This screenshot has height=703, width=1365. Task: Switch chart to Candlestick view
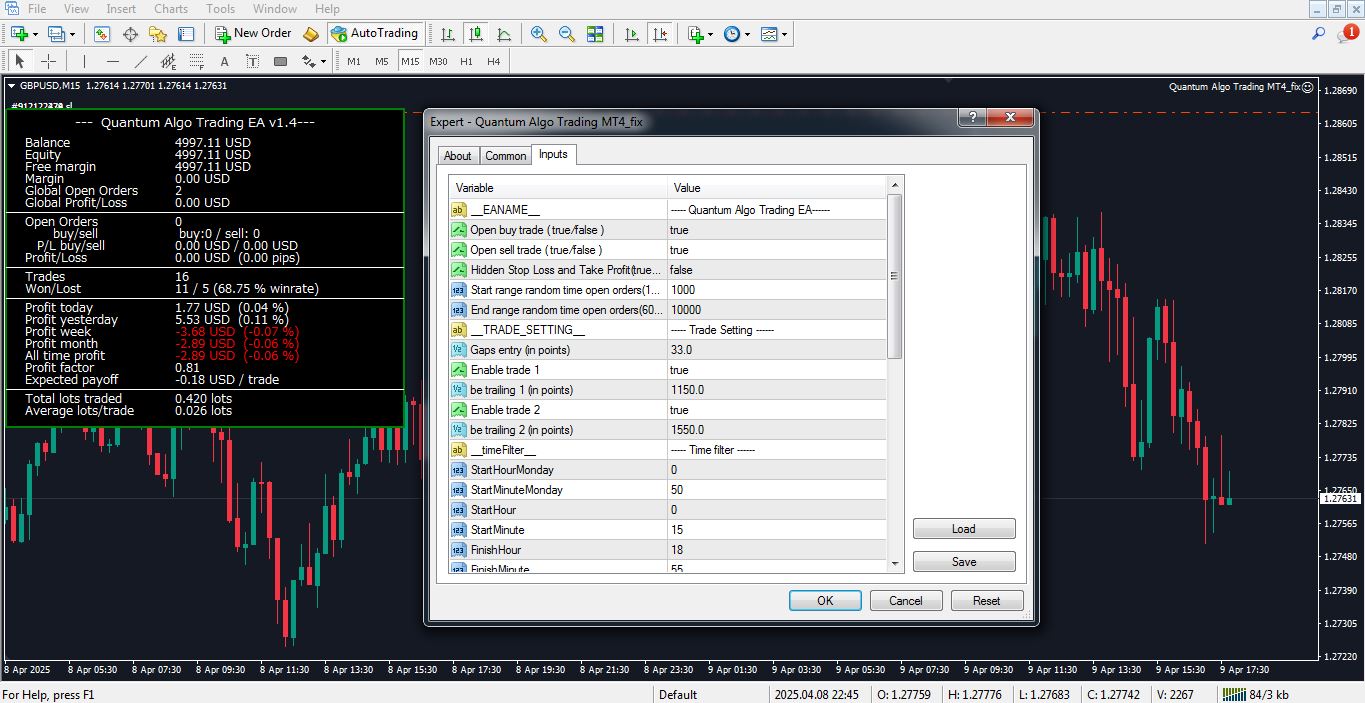(476, 33)
